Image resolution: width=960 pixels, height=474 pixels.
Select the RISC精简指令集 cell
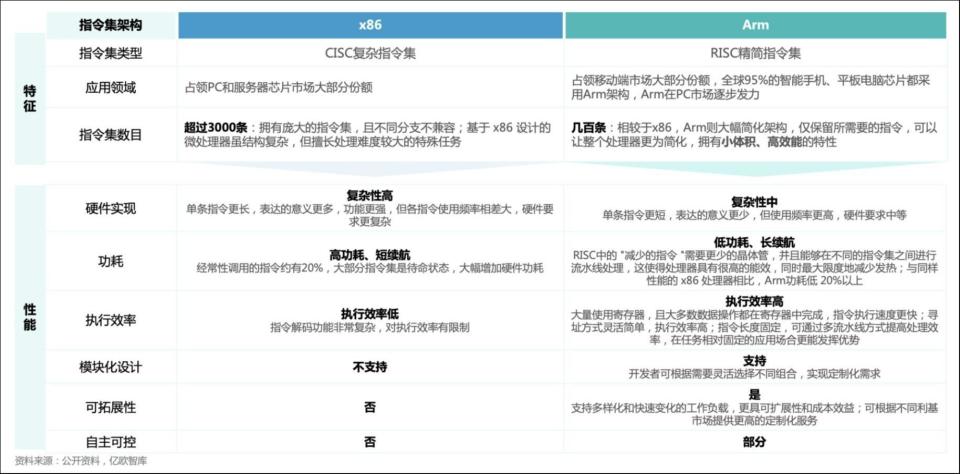[755, 54]
